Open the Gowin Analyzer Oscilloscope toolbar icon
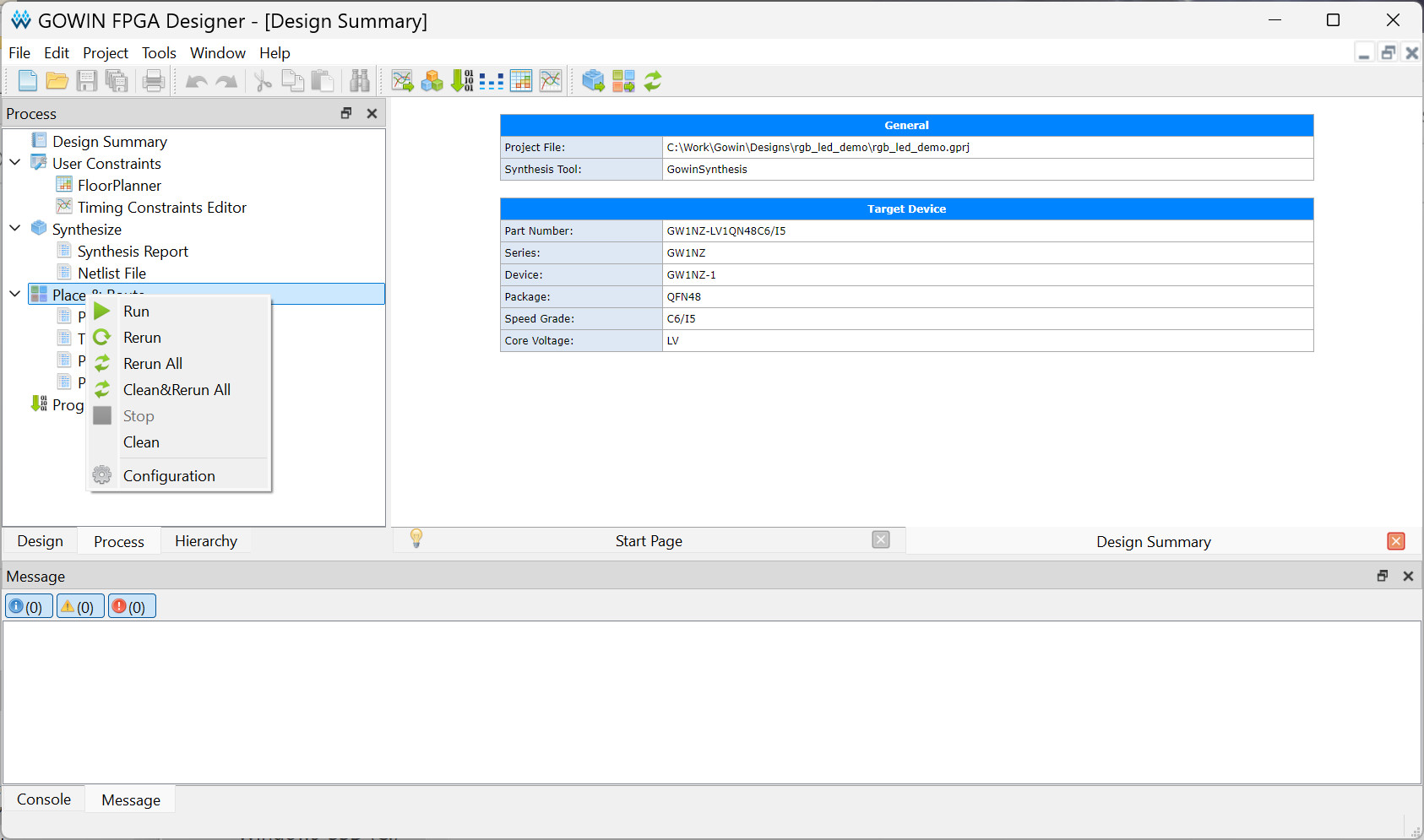This screenshot has width=1424, height=840. coord(403,81)
